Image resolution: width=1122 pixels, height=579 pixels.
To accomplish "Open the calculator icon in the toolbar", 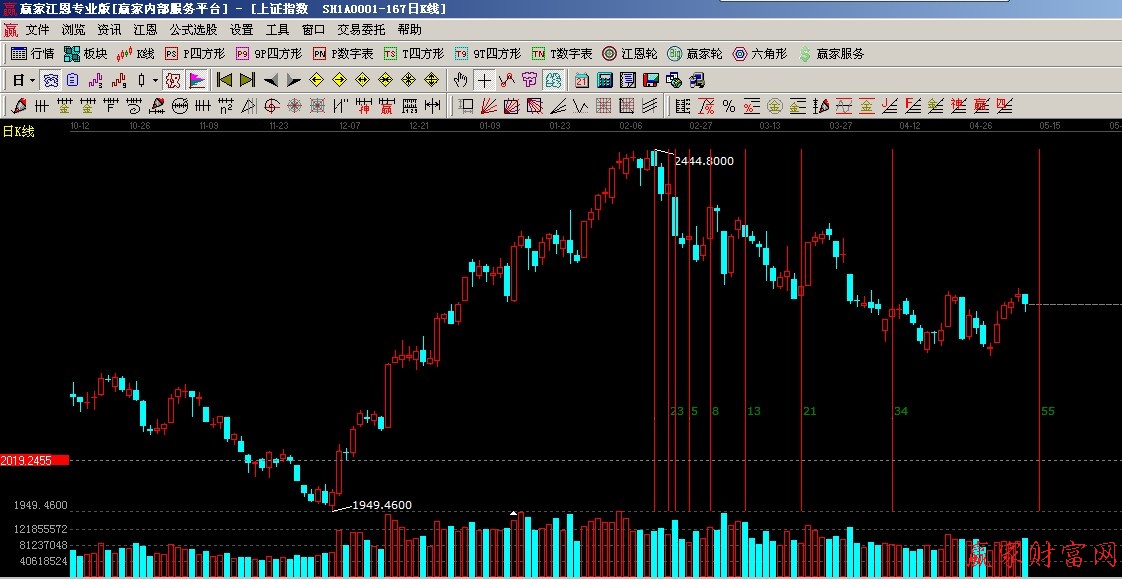I will tap(605, 80).
